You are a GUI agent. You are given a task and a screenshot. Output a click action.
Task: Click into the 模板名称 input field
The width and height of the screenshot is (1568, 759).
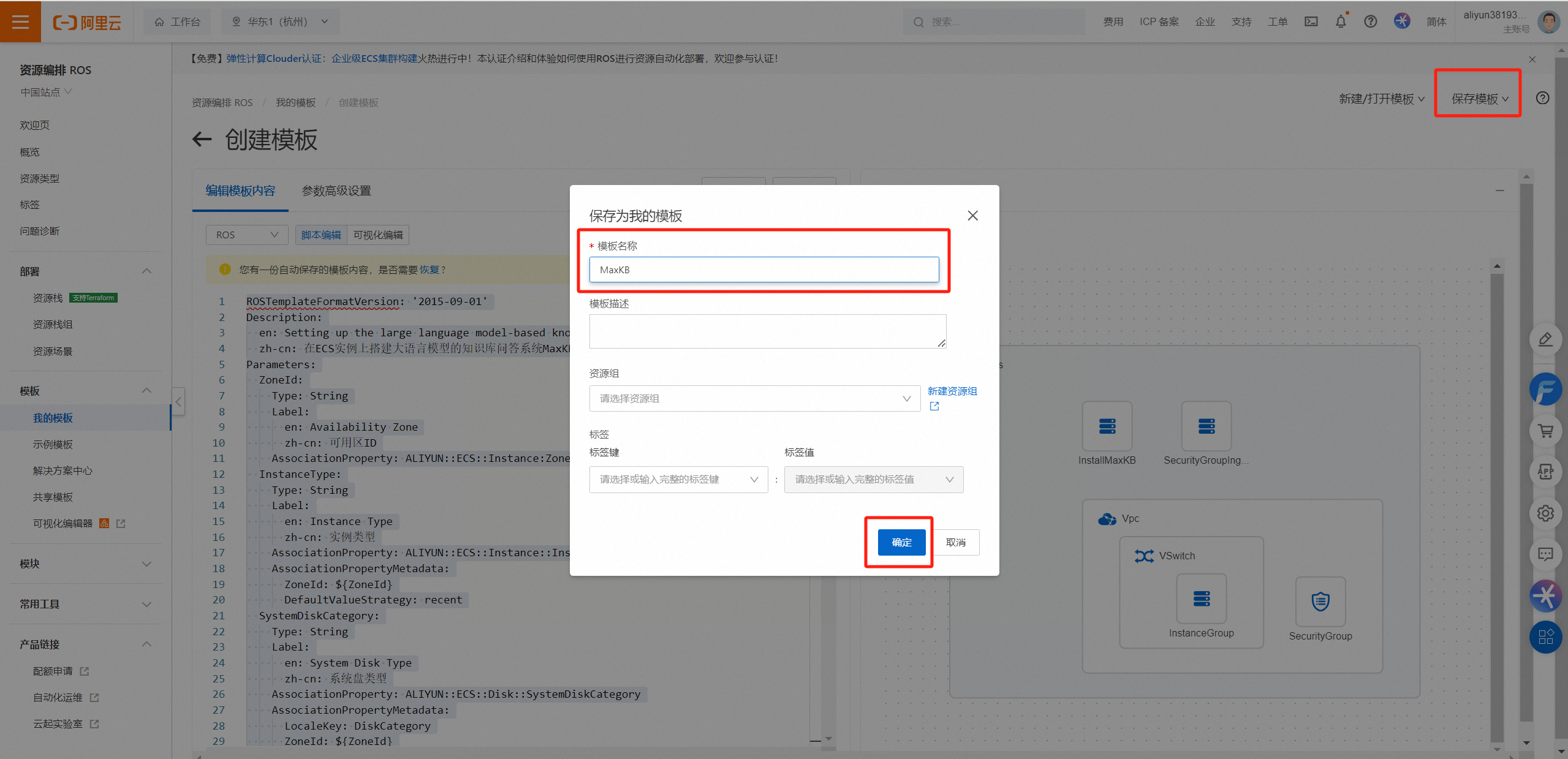pyautogui.click(x=763, y=270)
